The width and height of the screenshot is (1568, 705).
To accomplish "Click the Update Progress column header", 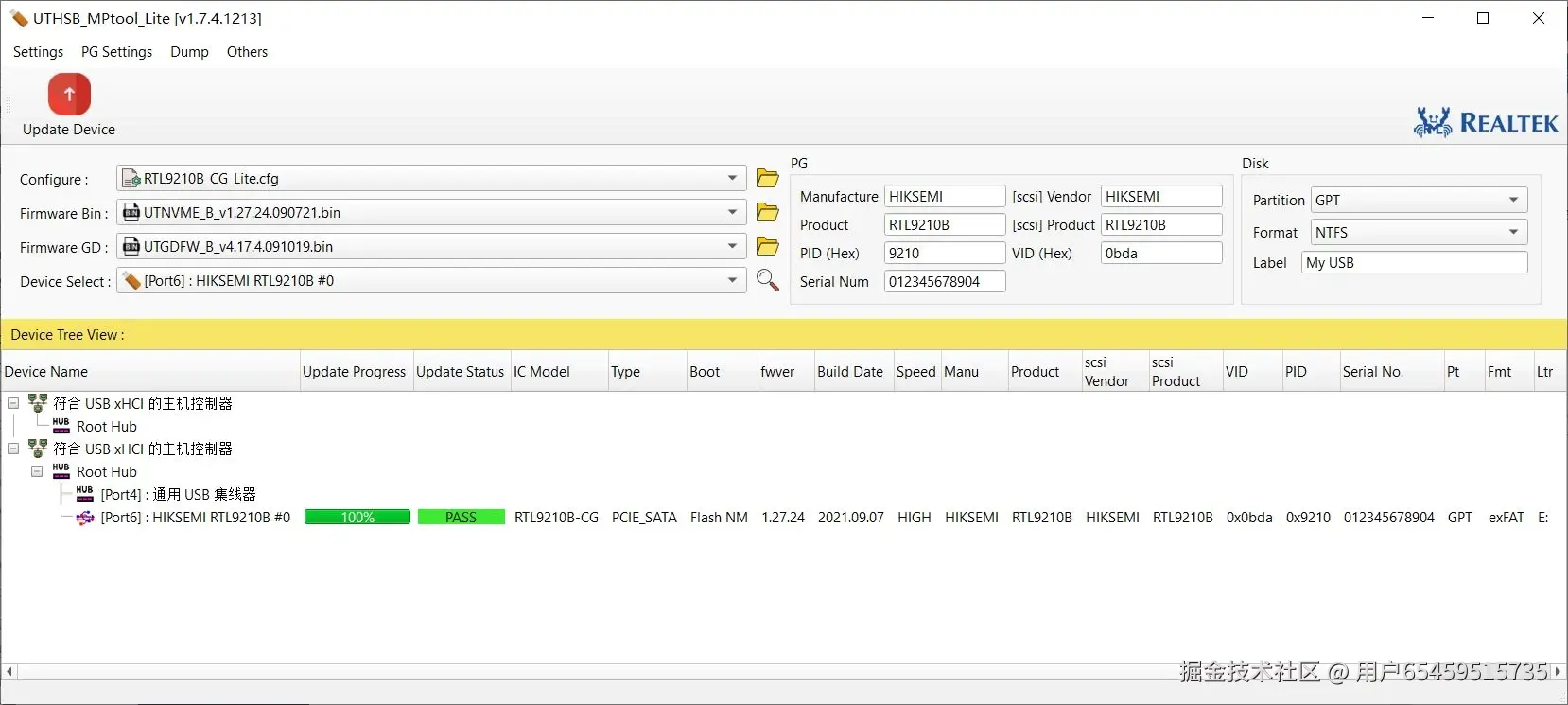I will [x=357, y=372].
